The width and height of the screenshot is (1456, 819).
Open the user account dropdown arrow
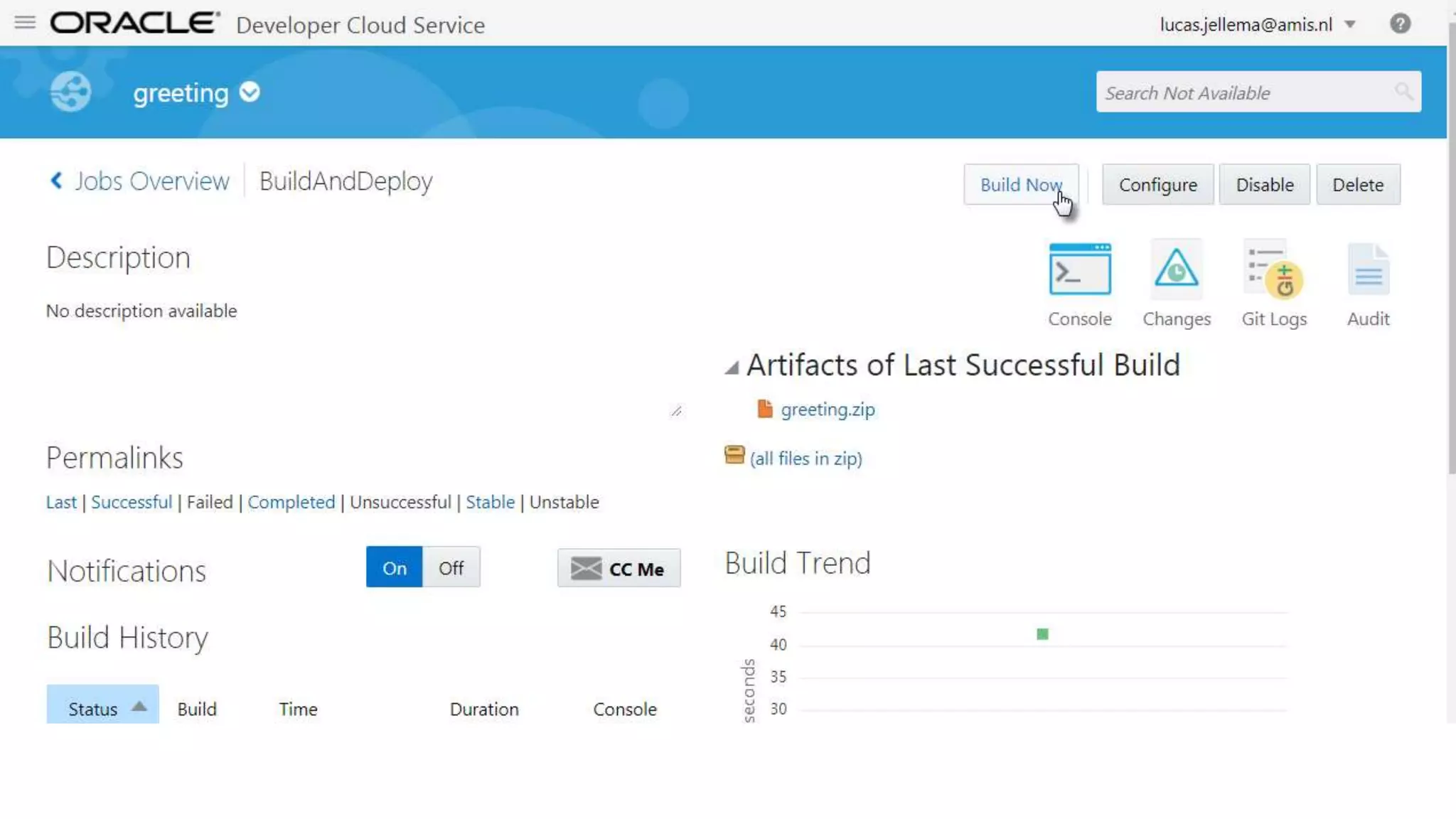coord(1350,25)
